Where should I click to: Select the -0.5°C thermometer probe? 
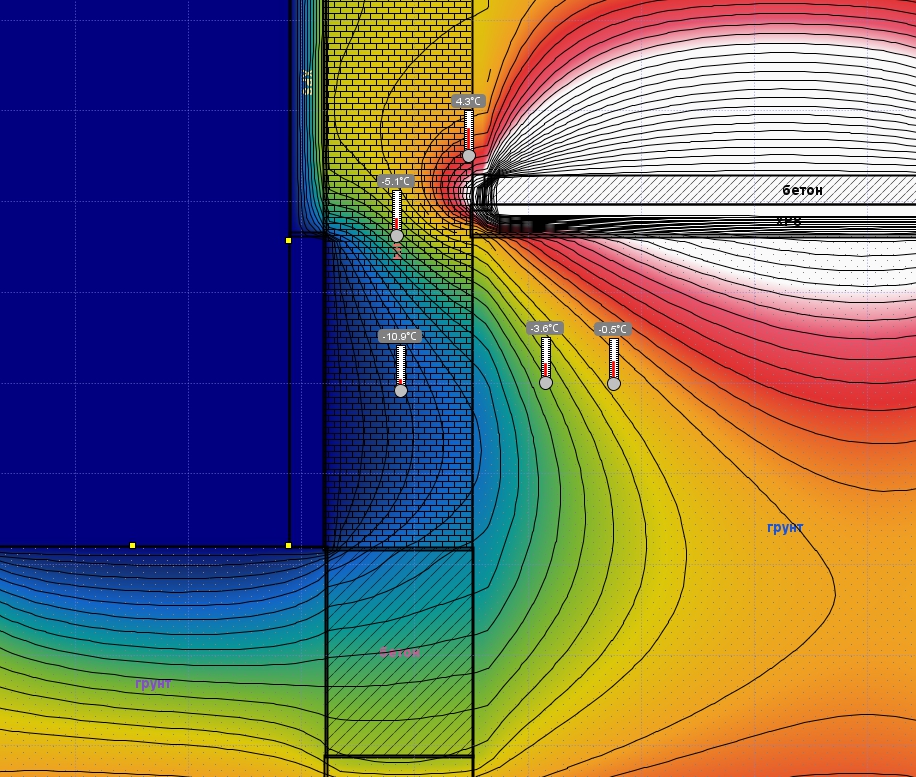tap(613, 364)
